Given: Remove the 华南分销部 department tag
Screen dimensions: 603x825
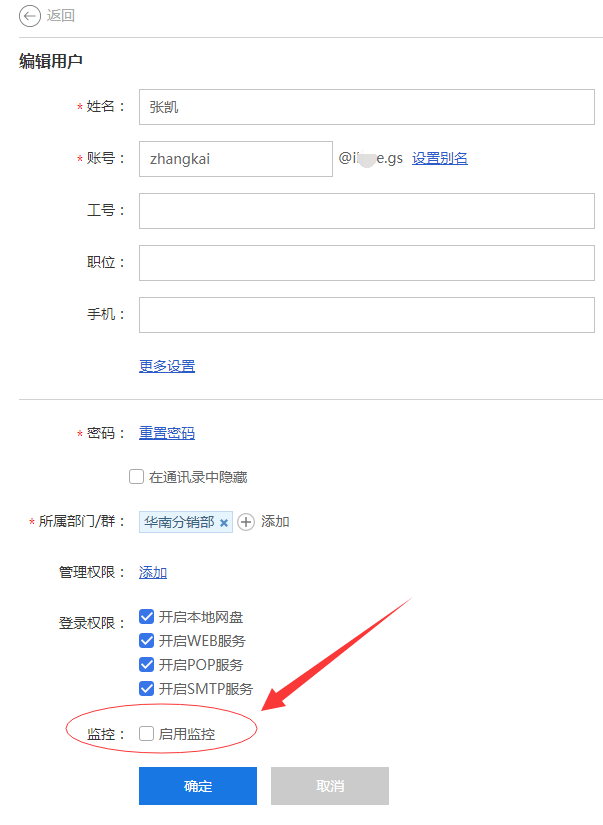Looking at the screenshot, I should pyautogui.click(x=224, y=522).
